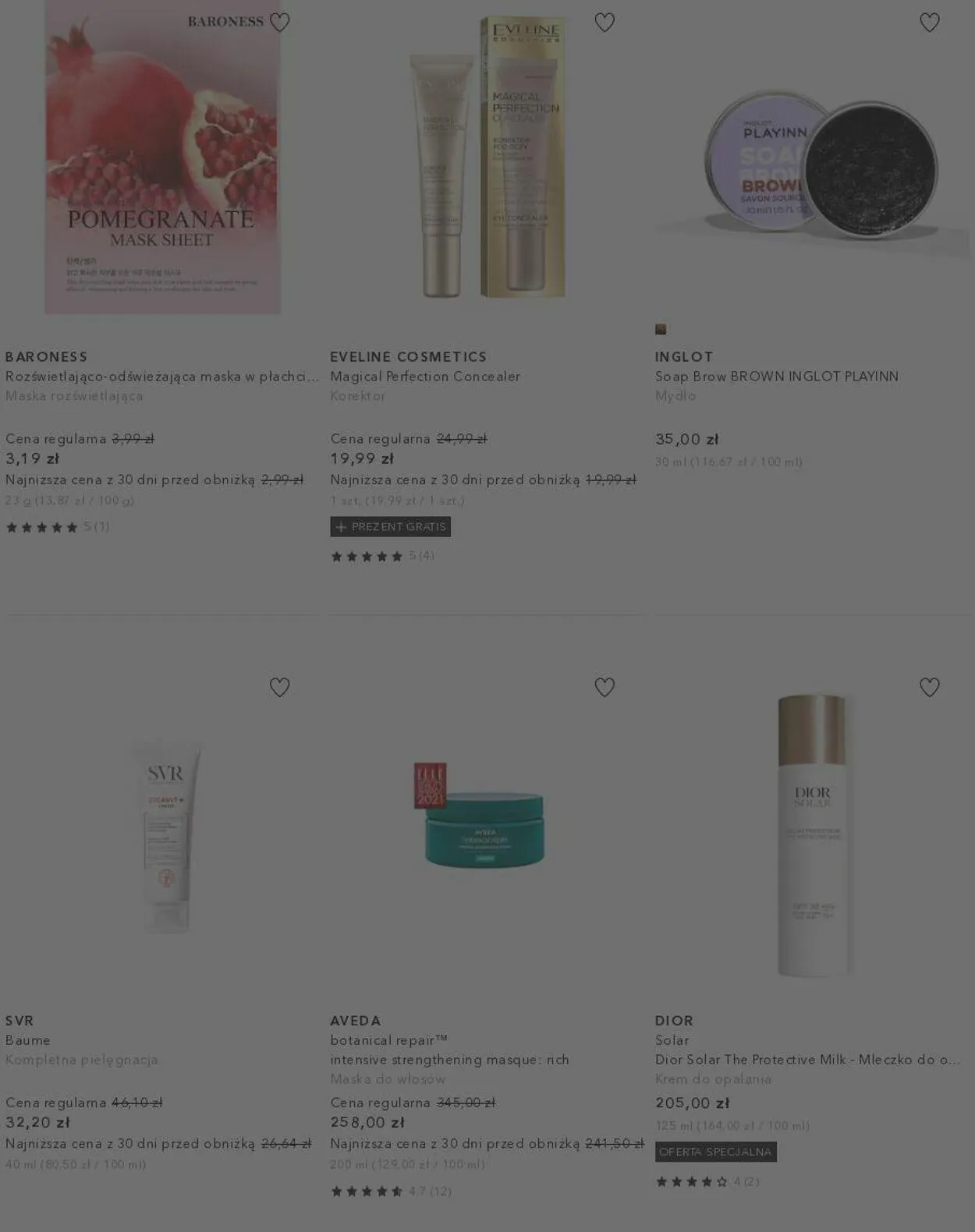Viewport: 975px width, 1232px height.
Task: Click heart icon on Inglot Soap Brow
Action: pos(929,23)
